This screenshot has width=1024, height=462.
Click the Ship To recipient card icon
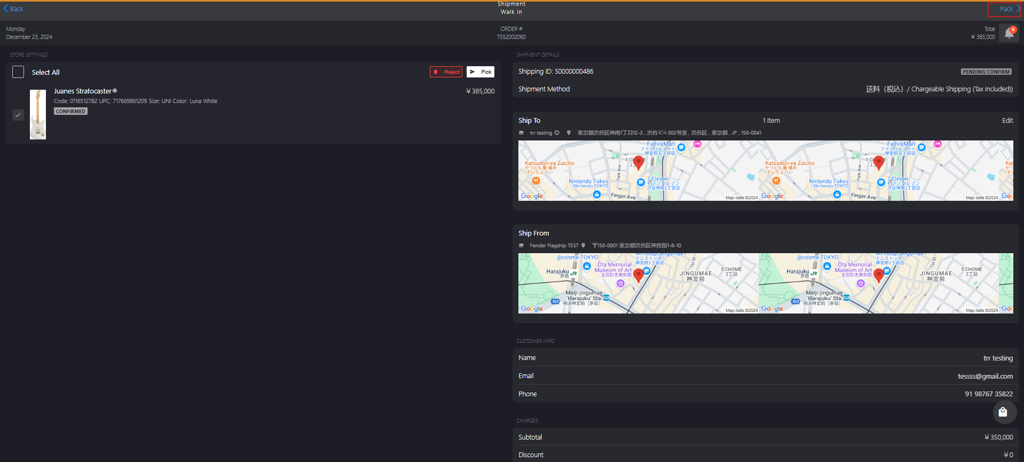[x=521, y=133]
